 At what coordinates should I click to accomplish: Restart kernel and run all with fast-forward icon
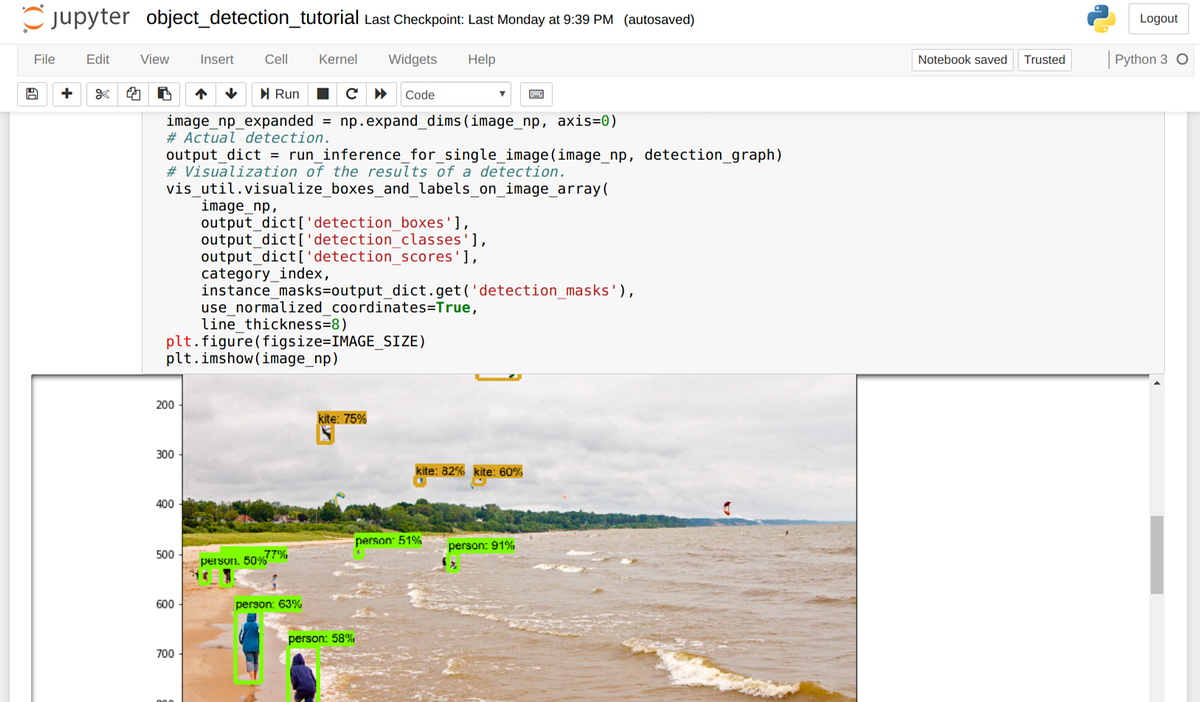[382, 93]
